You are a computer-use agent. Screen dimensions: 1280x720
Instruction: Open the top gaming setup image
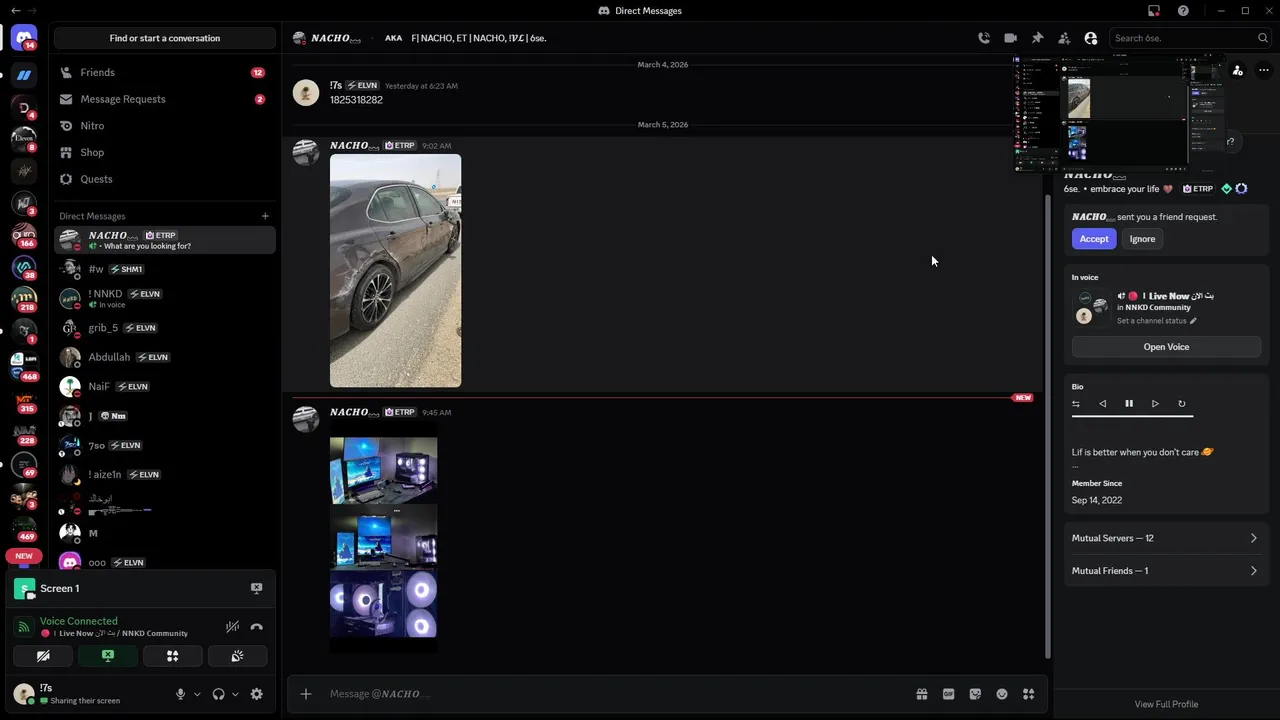(x=384, y=470)
